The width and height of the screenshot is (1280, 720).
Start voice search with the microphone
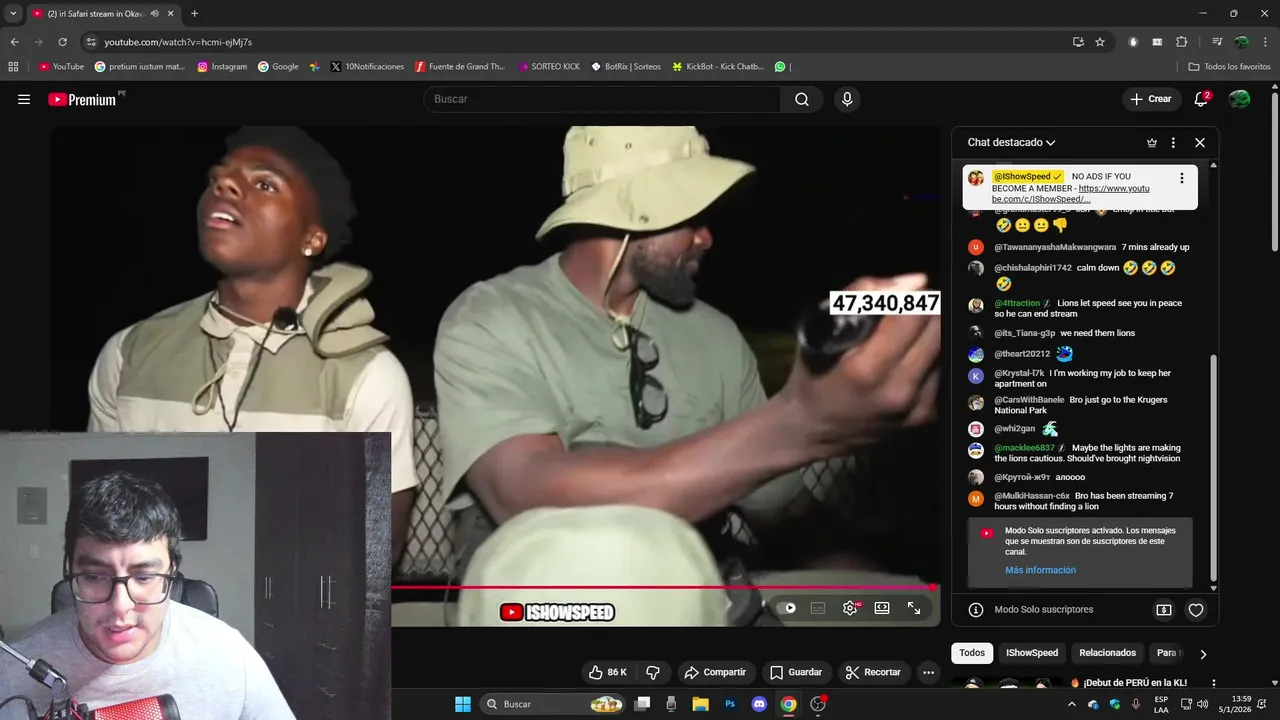(847, 99)
